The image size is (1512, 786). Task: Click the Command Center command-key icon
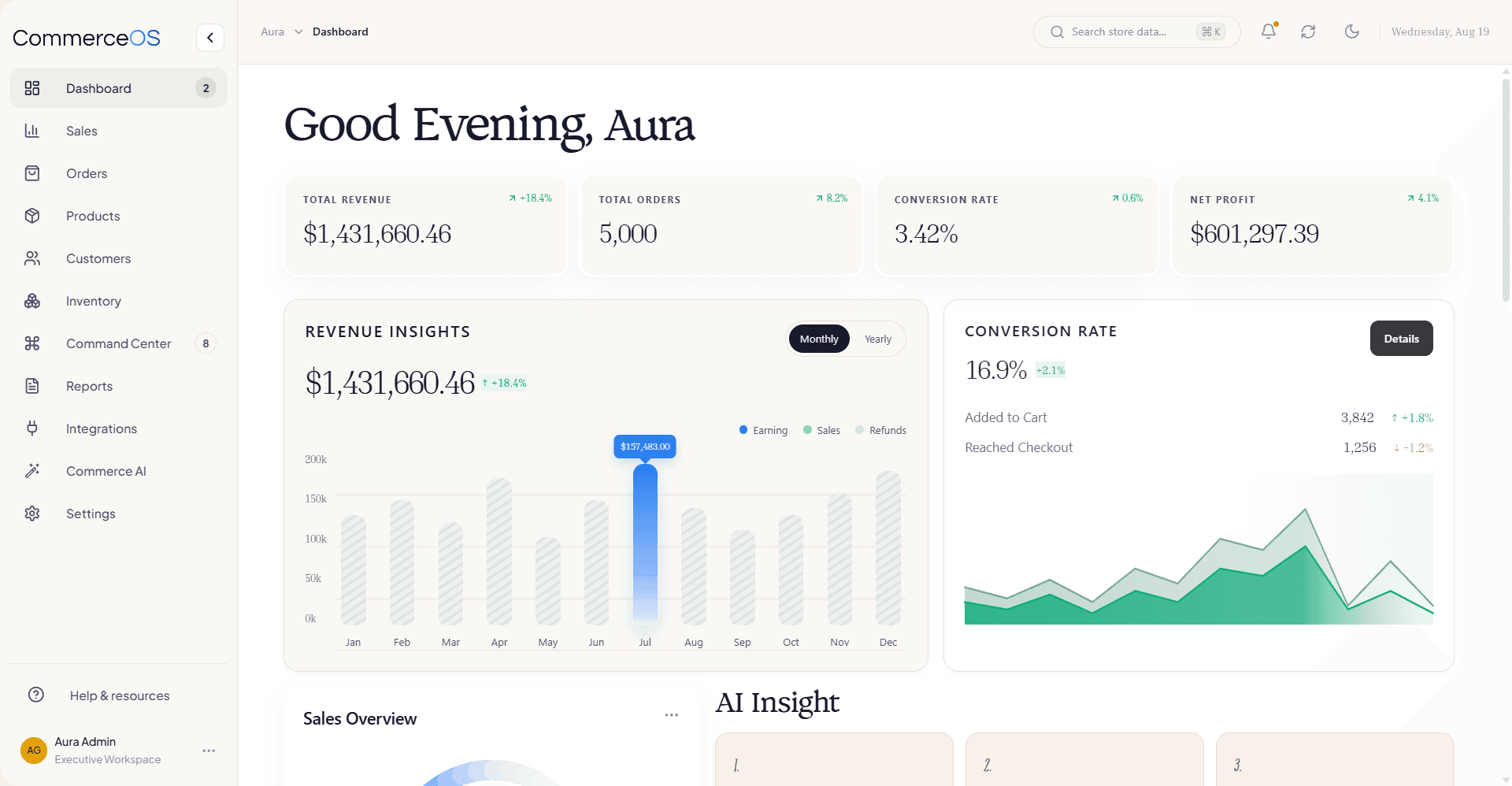click(32, 343)
